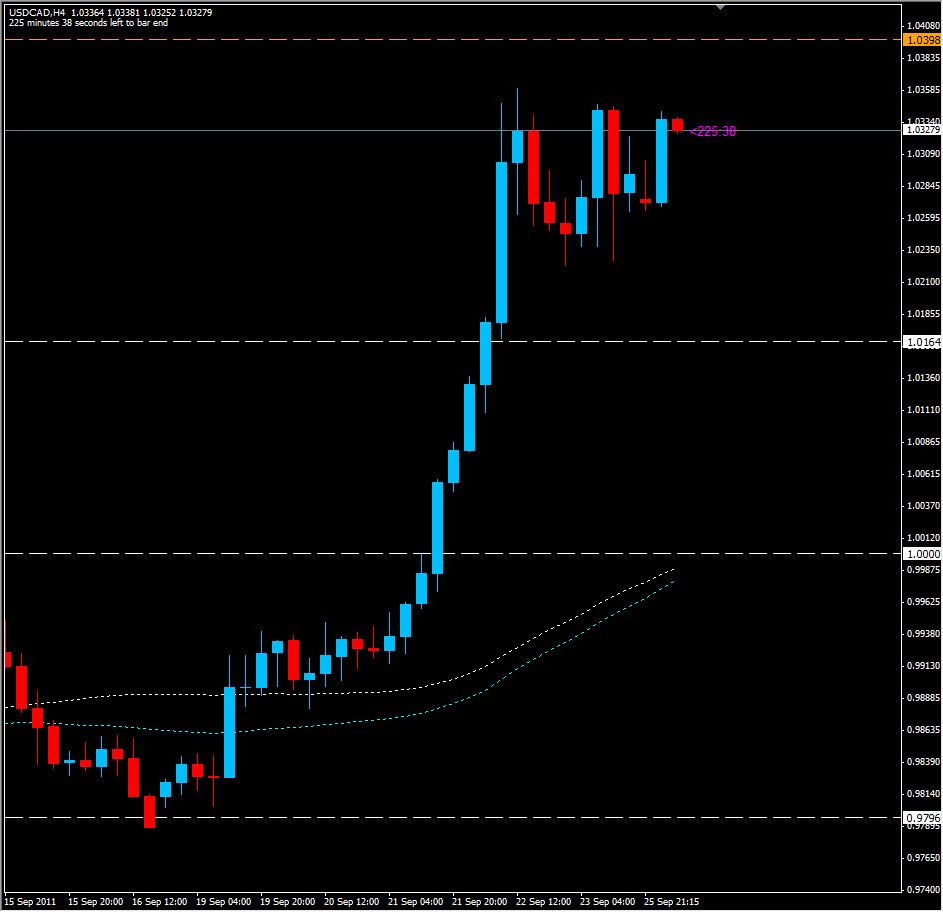This screenshot has width=943, height=912.
Task: Click the chart shift triangle marker at top
Action: point(718,8)
